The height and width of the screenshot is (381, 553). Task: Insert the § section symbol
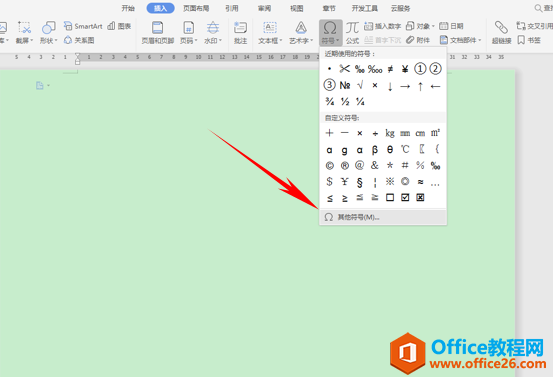pos(359,182)
